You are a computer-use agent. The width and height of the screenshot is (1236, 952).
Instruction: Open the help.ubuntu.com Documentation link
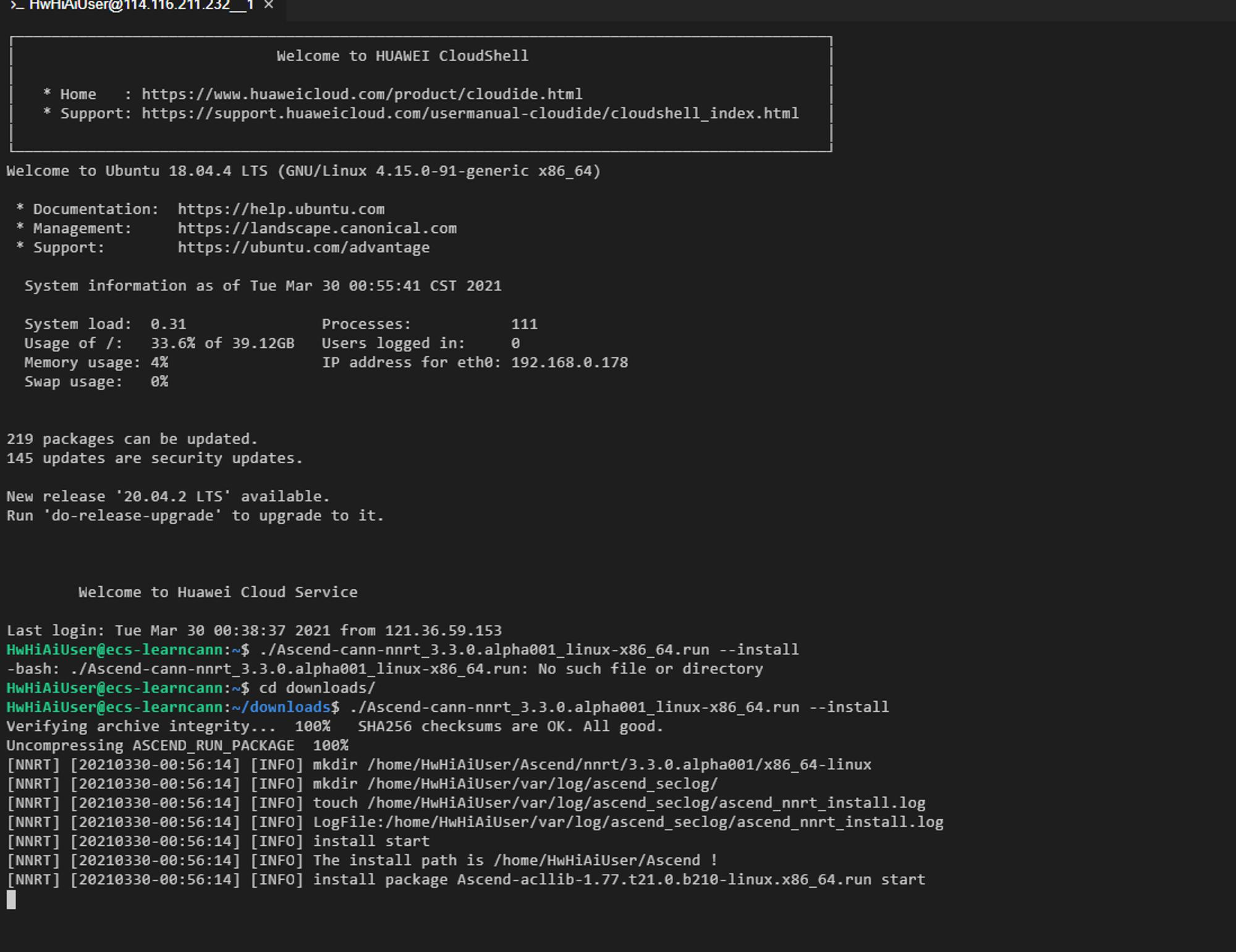281,209
